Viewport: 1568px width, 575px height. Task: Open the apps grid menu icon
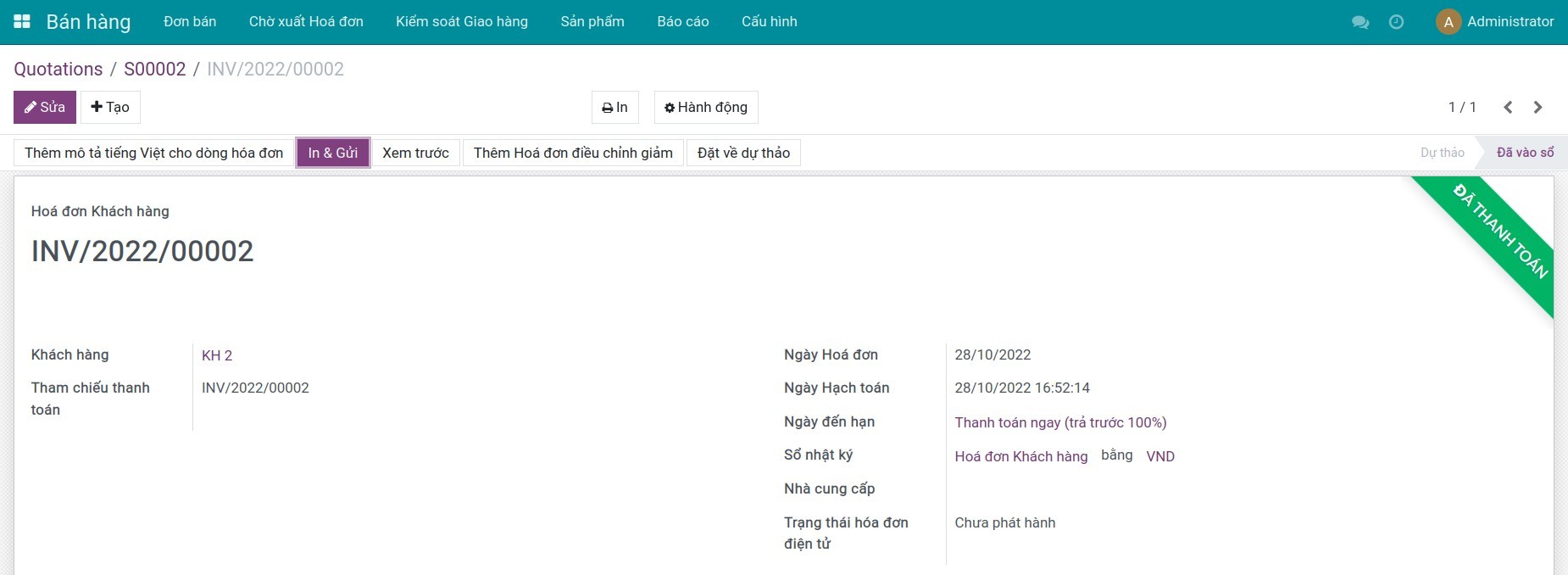click(22, 21)
